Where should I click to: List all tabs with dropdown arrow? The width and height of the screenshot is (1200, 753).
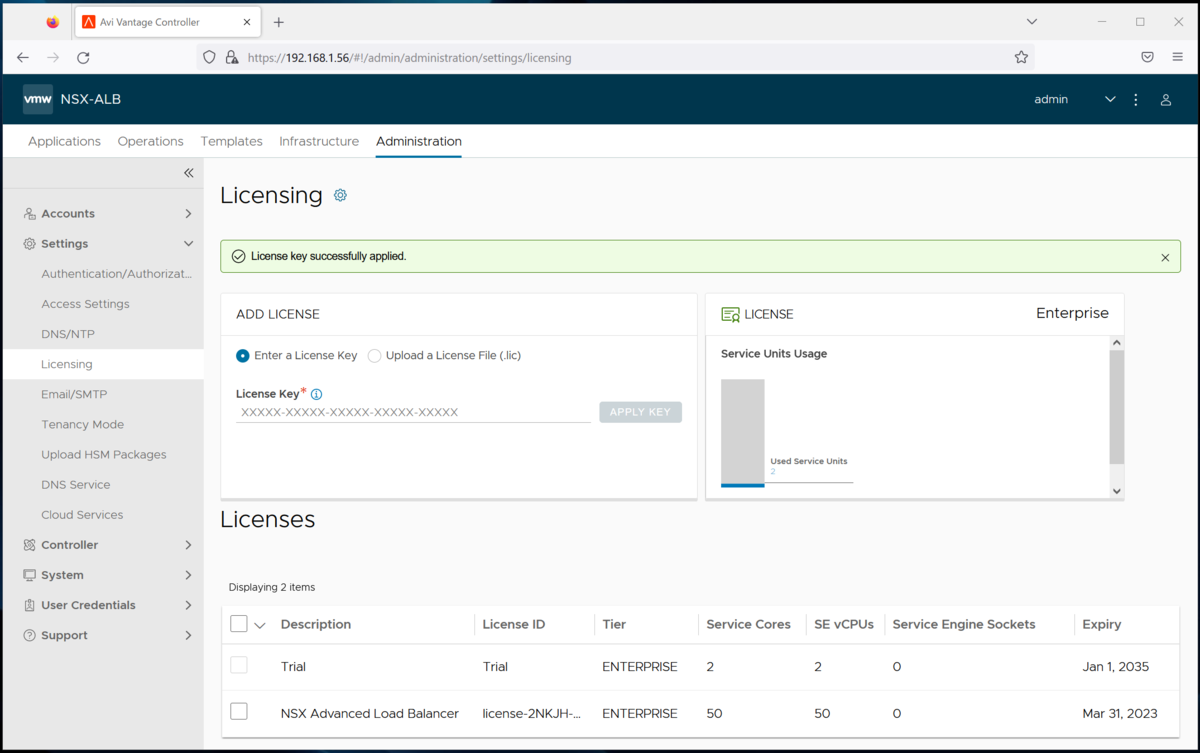pos(1032,22)
